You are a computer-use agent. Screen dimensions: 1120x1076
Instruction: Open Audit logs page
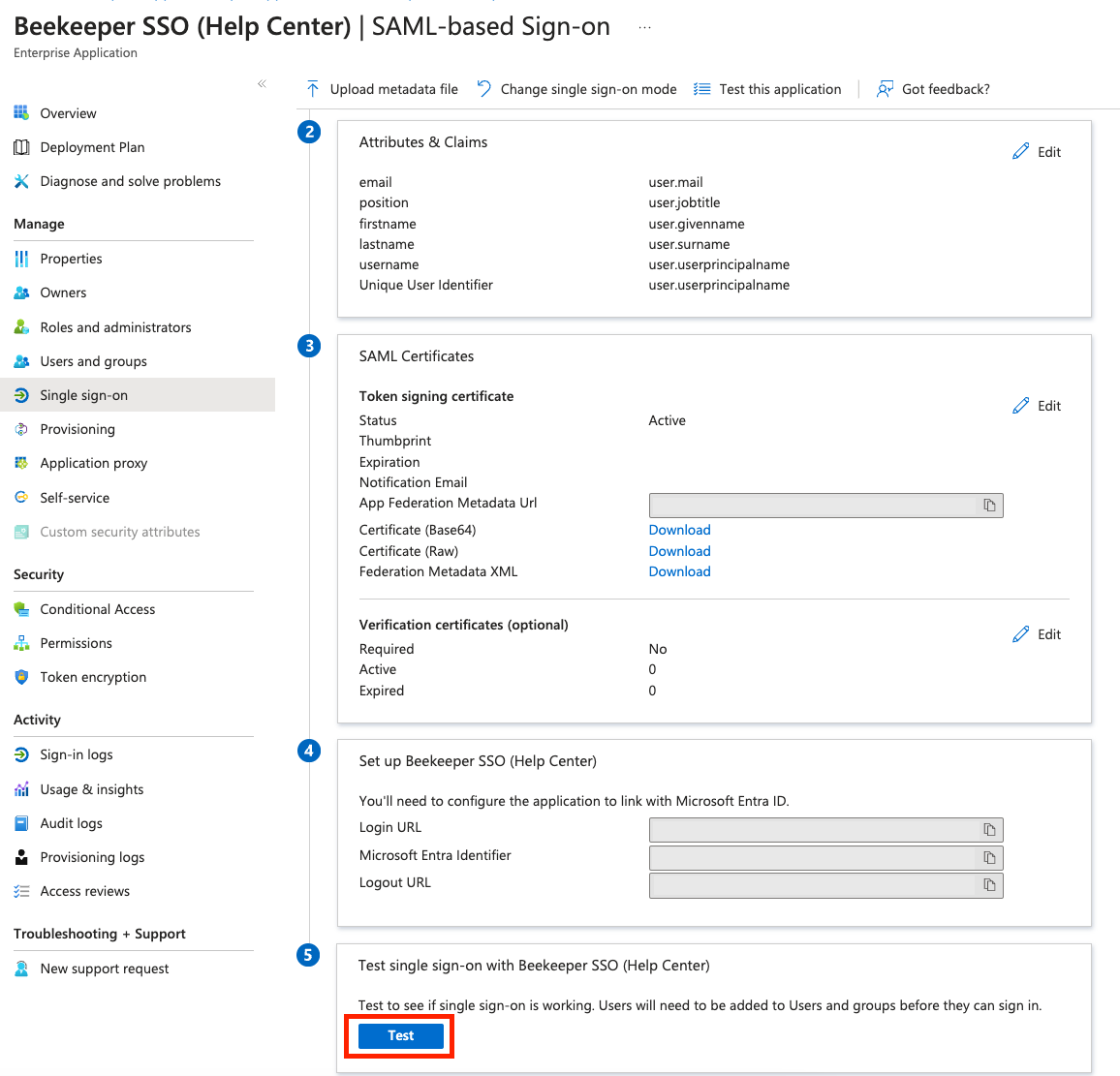click(x=72, y=823)
